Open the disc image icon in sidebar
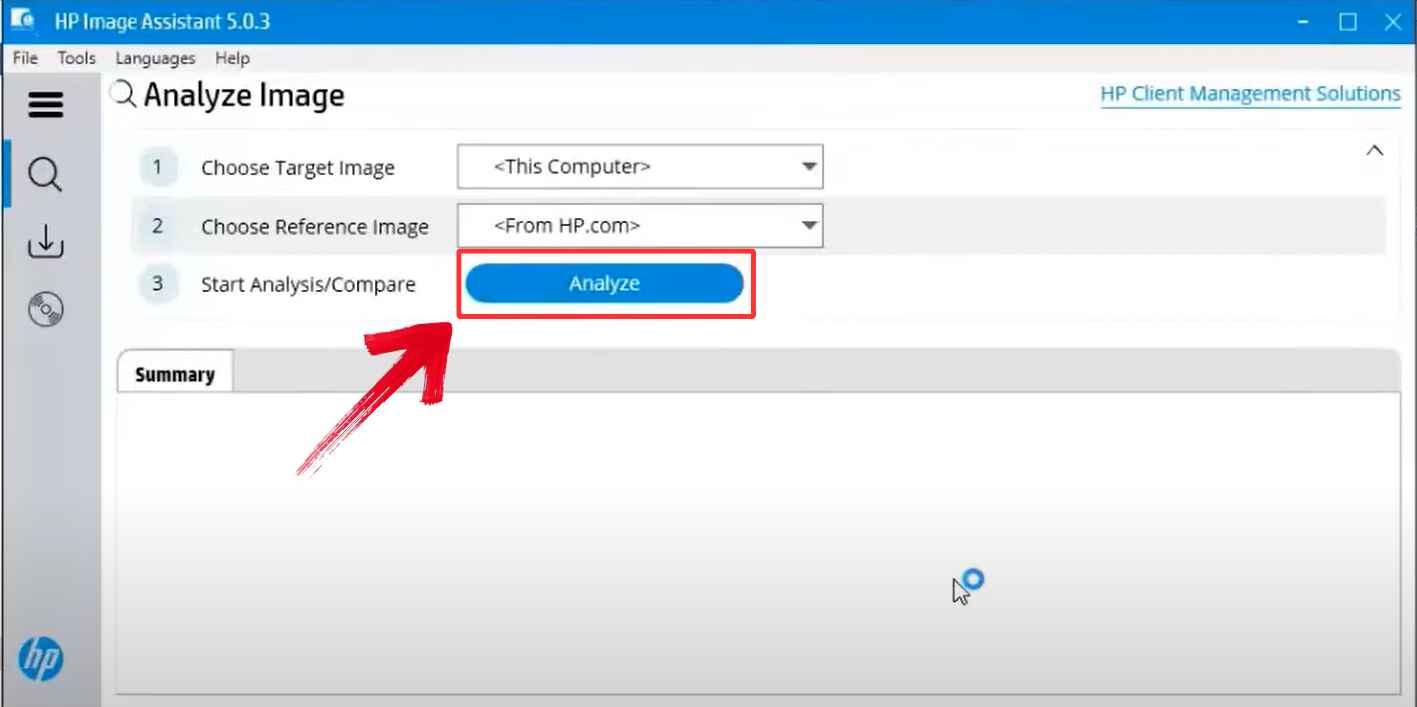Screen dimensions: 1417x707 pyautogui.click(x=46, y=310)
